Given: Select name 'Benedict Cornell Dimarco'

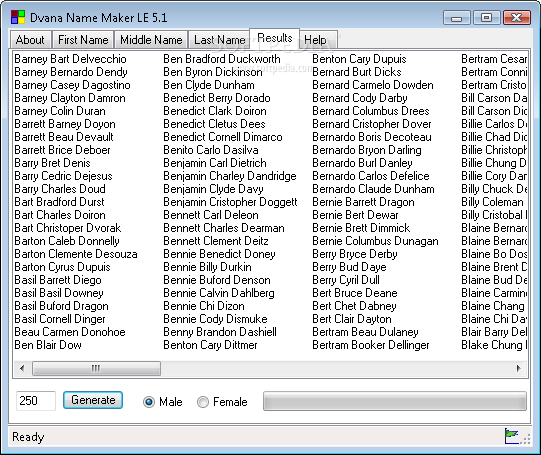Looking at the screenshot, I should tap(223, 137).
